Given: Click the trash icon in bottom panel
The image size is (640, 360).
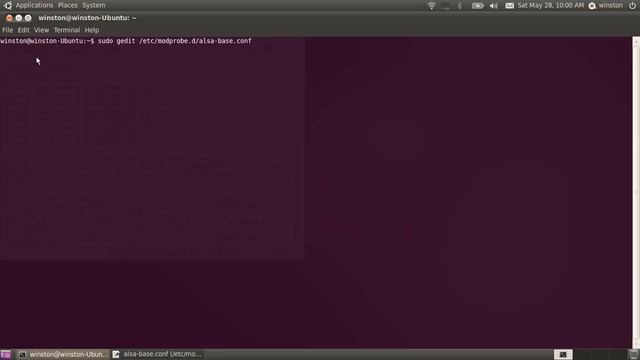Looking at the screenshot, I should point(634,354).
